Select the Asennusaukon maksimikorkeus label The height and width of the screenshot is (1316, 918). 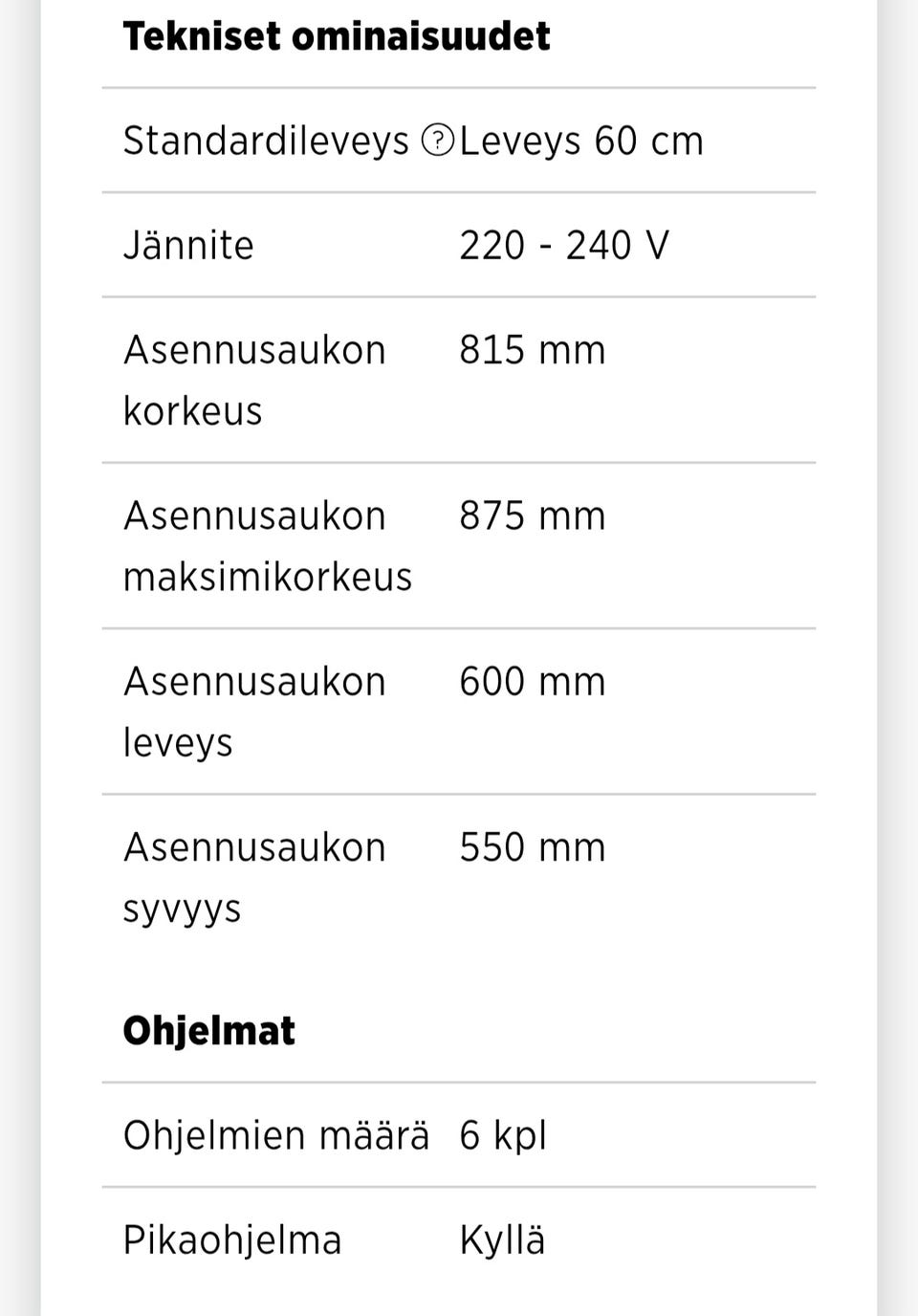click(x=268, y=546)
